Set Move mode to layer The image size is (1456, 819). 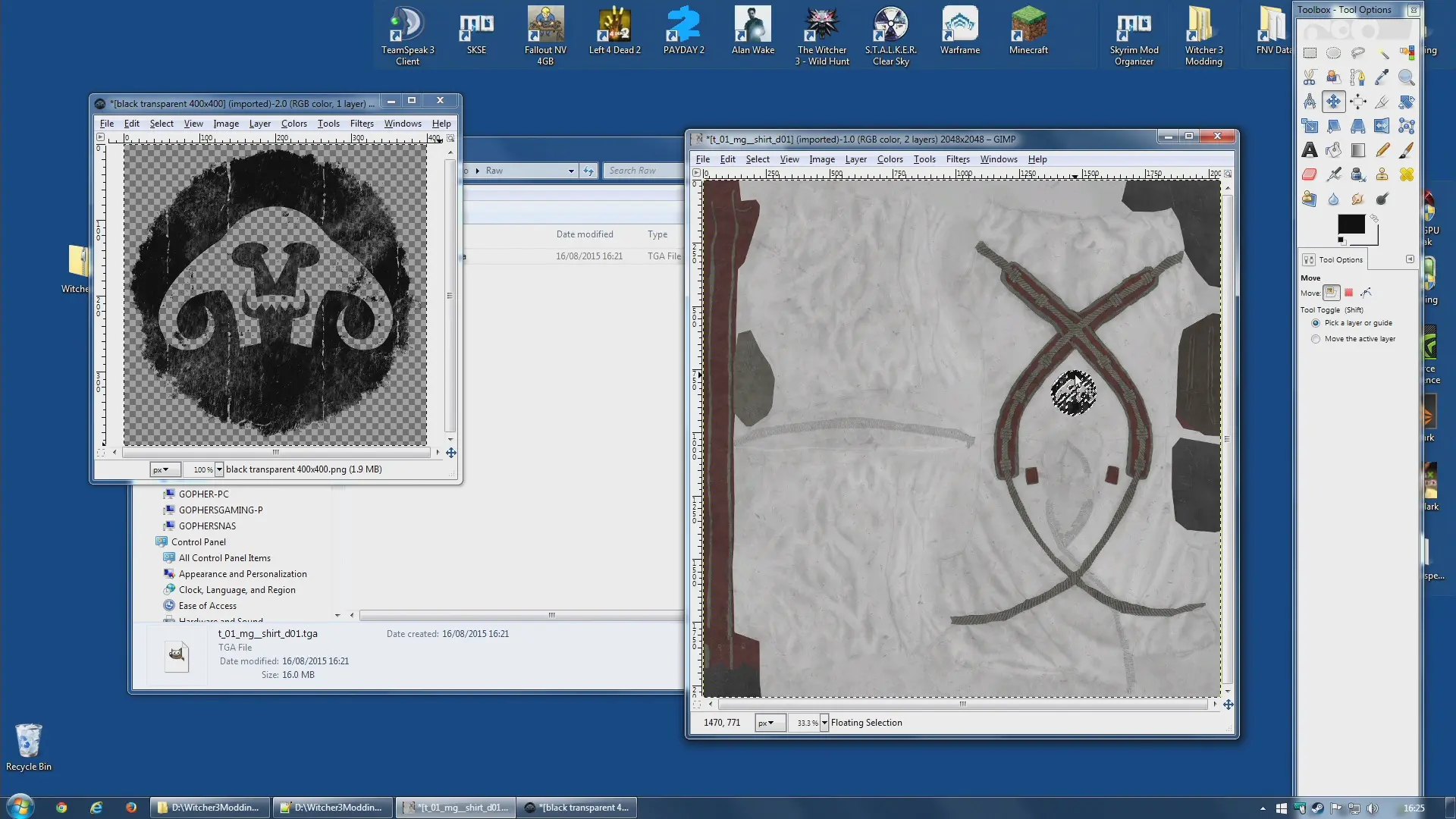(x=1331, y=293)
